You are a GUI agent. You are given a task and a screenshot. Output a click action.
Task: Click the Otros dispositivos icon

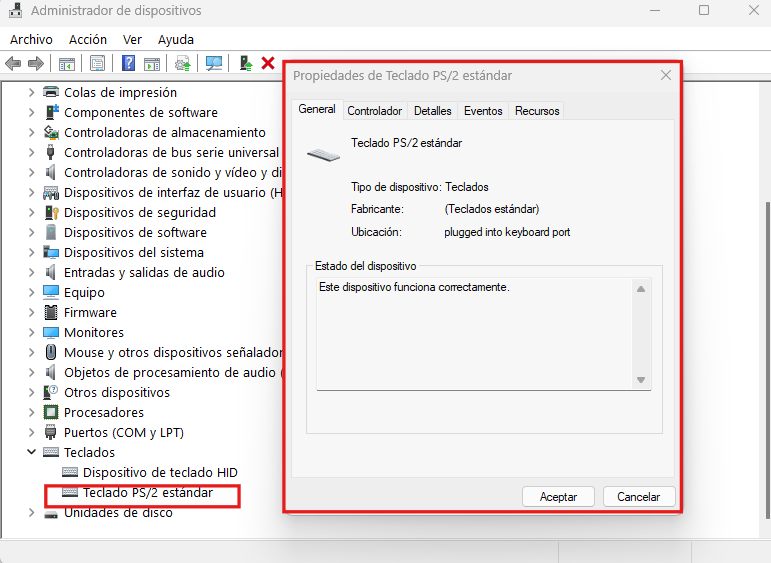(51, 392)
